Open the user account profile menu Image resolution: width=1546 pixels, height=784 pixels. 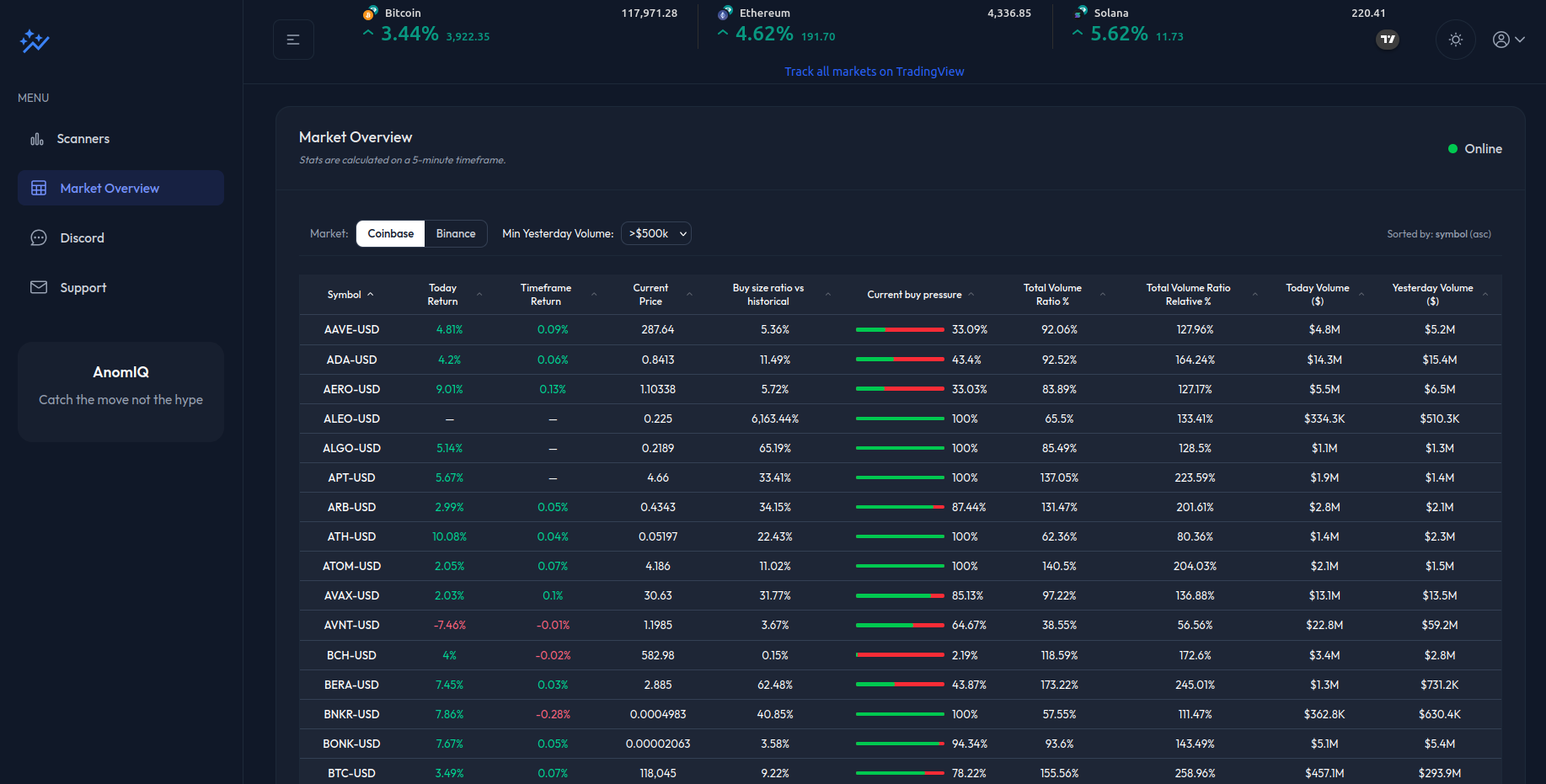pyautogui.click(x=1508, y=40)
